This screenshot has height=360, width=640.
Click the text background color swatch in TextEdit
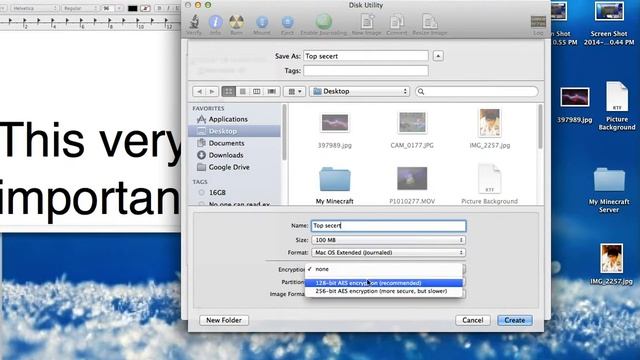tap(145, 8)
